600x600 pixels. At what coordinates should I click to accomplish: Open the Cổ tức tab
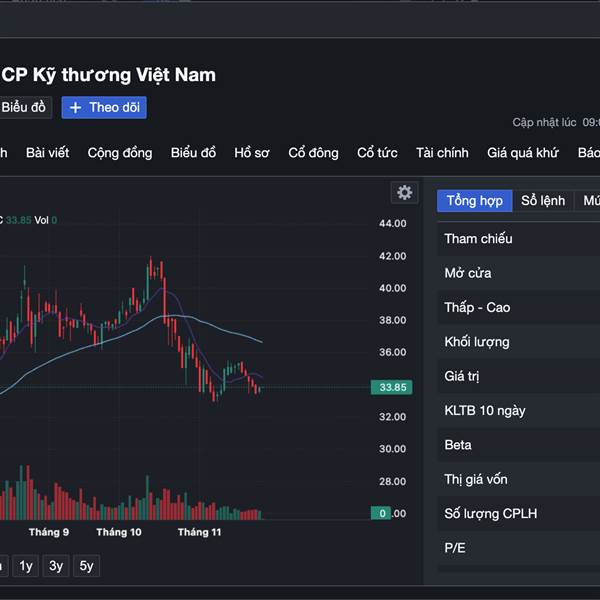point(377,153)
